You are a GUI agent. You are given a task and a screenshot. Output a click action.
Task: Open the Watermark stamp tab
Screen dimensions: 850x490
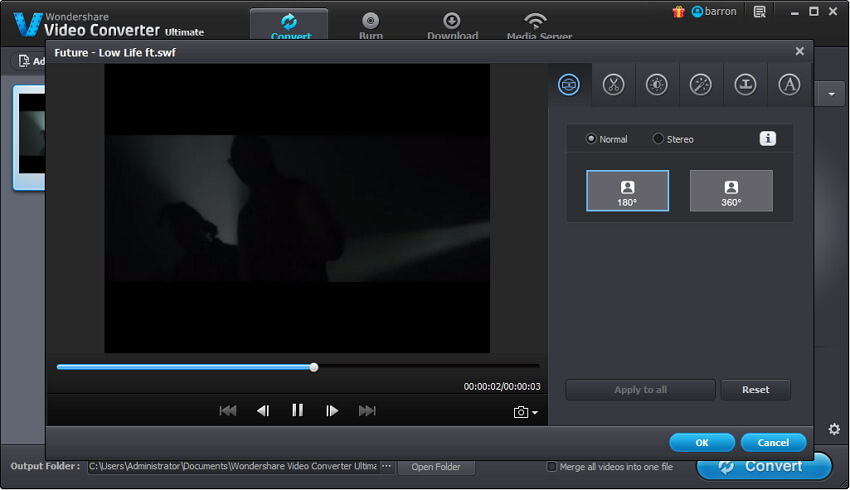(x=745, y=85)
